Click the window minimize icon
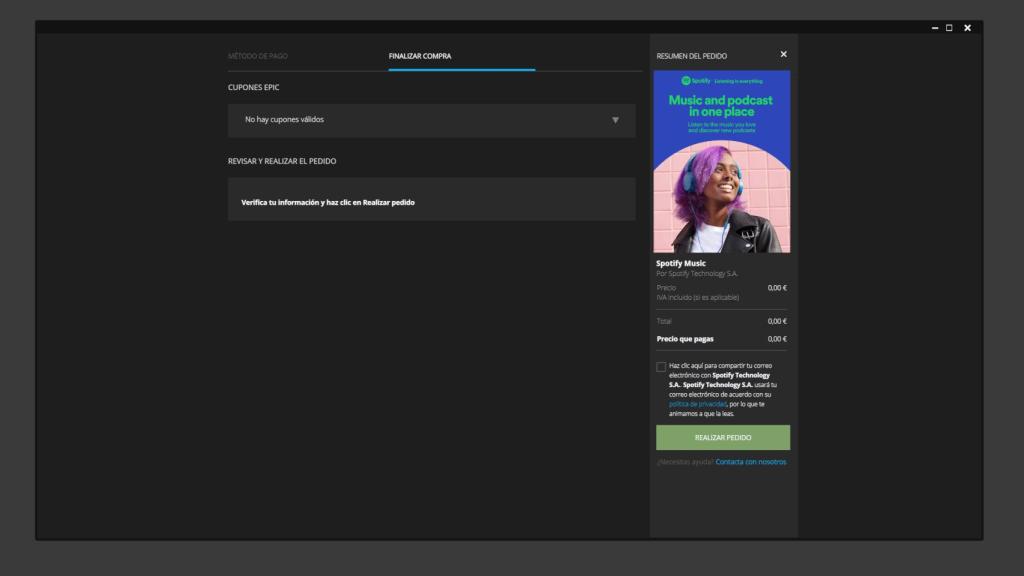Viewport: 1024px width, 576px height. click(x=935, y=28)
